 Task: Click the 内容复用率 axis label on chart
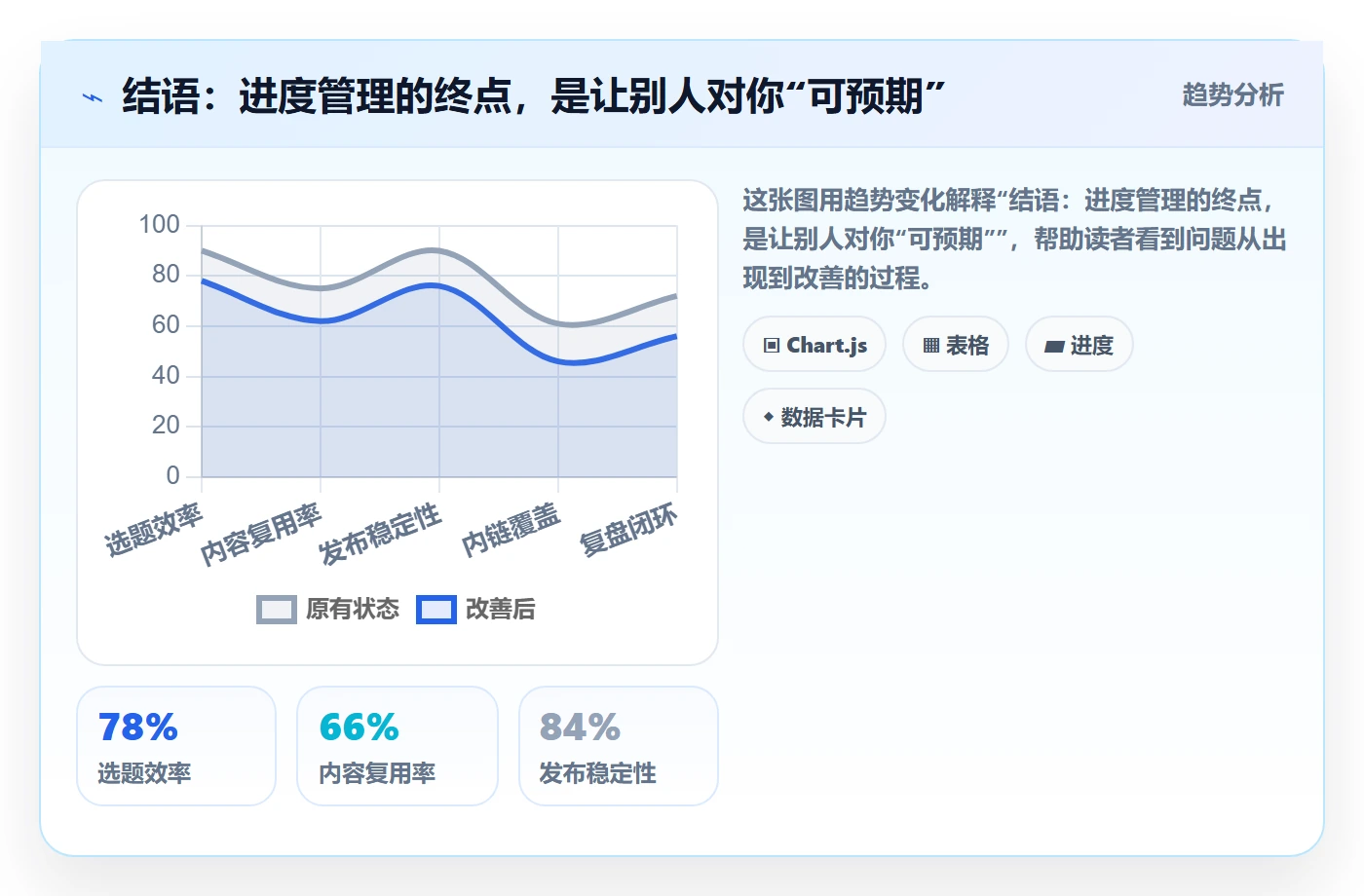[x=261, y=534]
